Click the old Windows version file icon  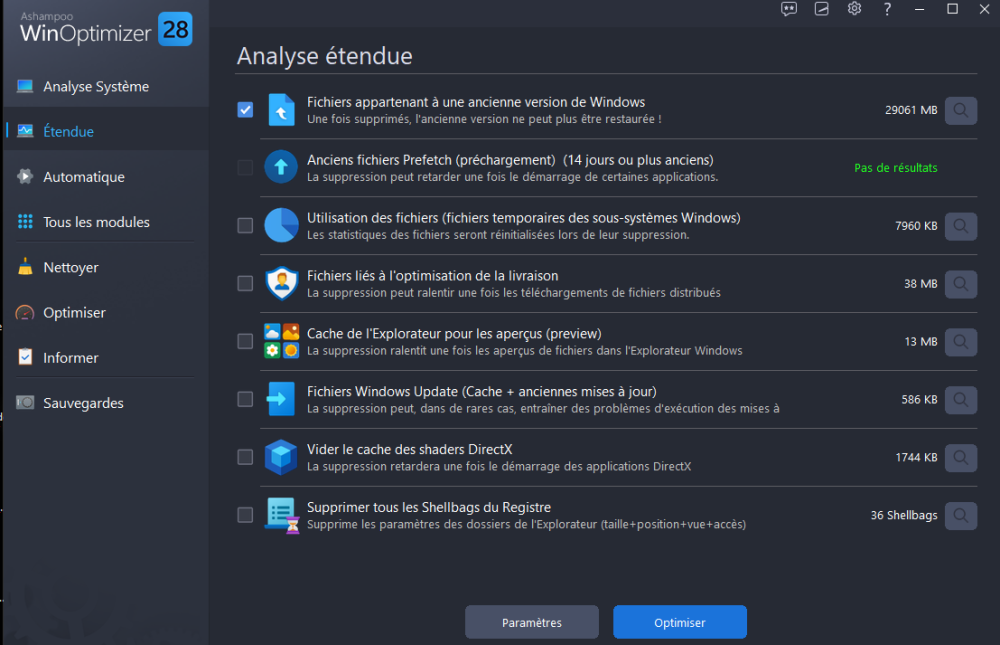281,110
